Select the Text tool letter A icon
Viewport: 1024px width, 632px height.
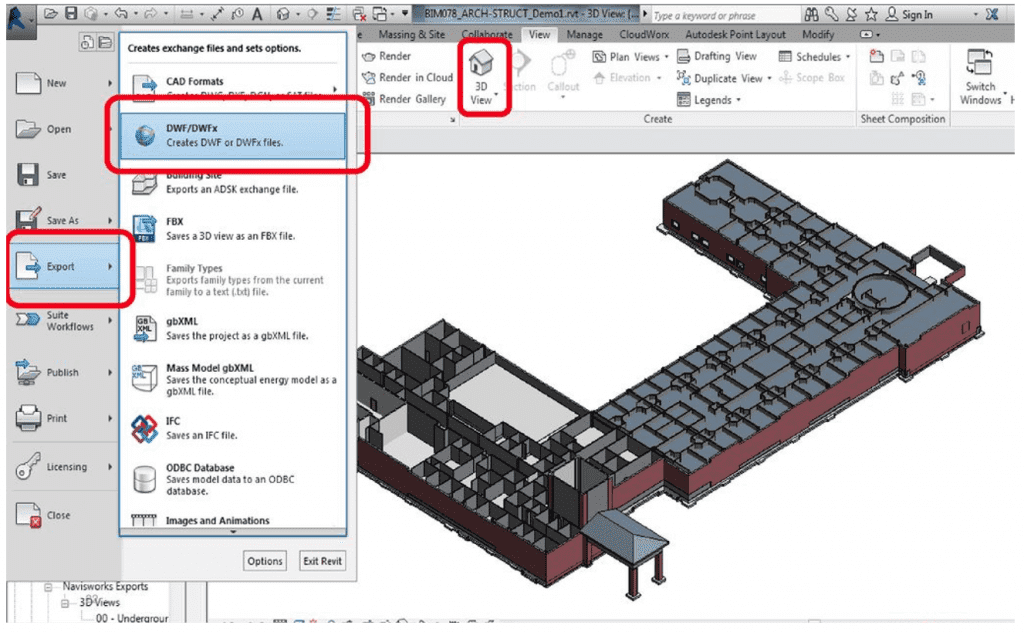(x=258, y=14)
